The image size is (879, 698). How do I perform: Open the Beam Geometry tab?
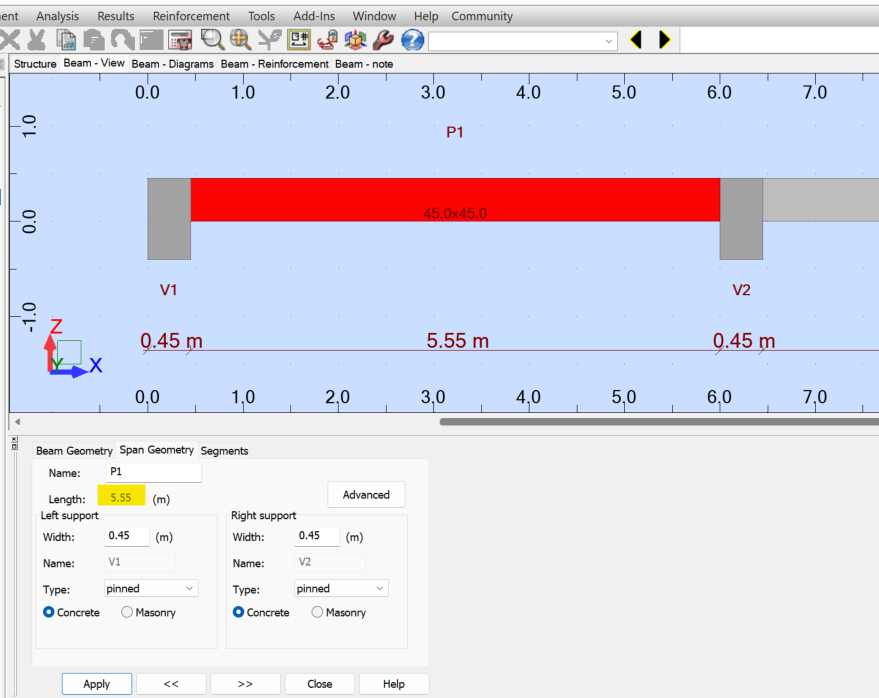[x=74, y=451]
